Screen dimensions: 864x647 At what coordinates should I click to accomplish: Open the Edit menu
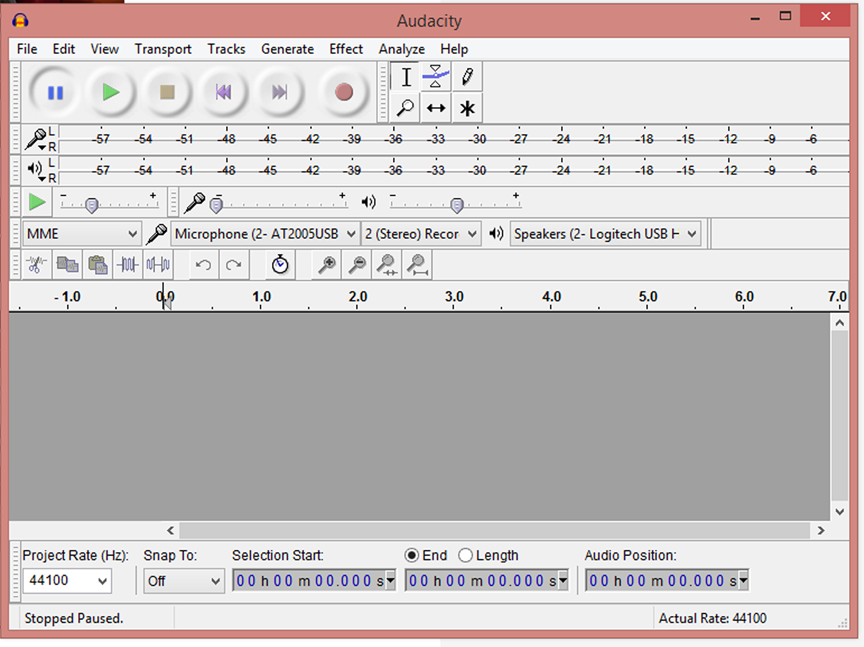tap(64, 49)
